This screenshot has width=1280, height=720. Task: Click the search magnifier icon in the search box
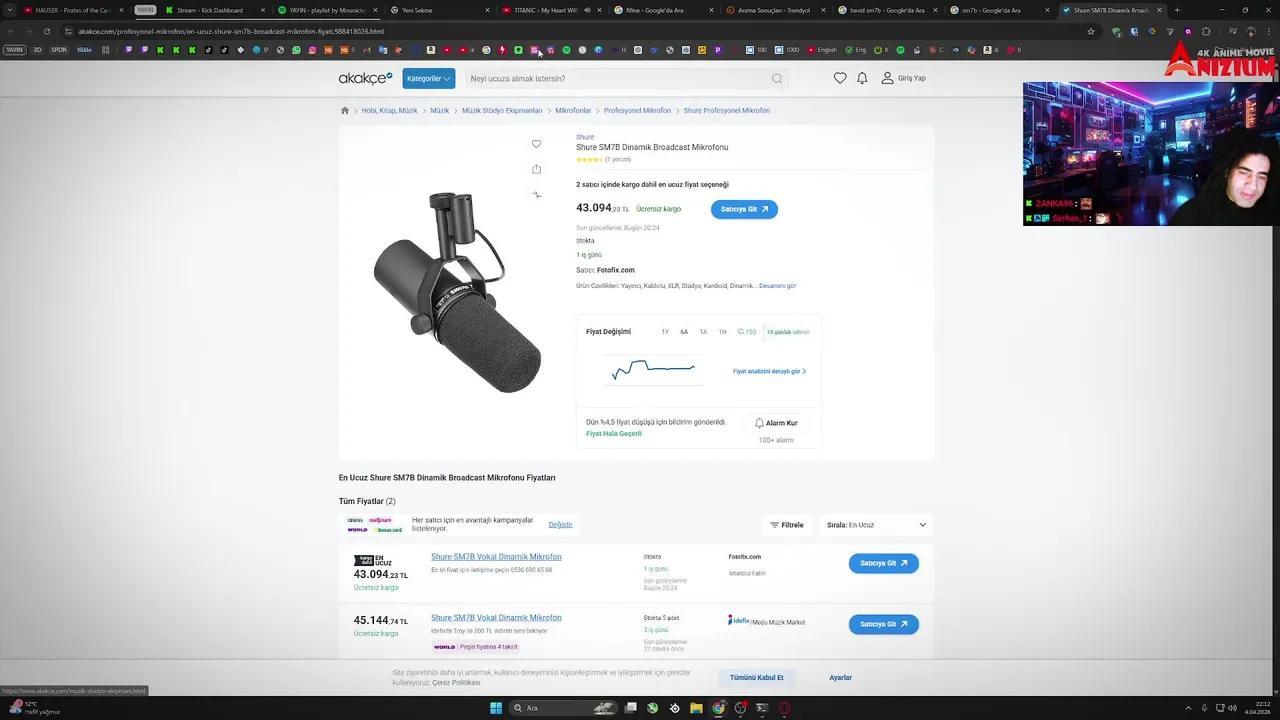pyautogui.click(x=777, y=78)
